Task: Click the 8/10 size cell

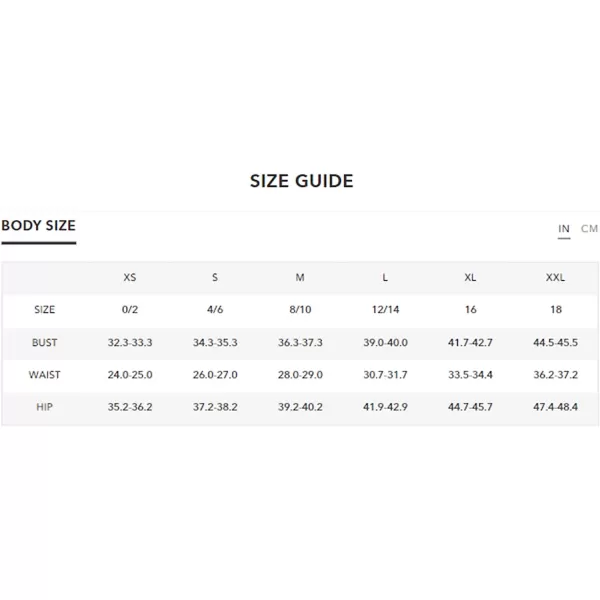Action: [x=300, y=310]
